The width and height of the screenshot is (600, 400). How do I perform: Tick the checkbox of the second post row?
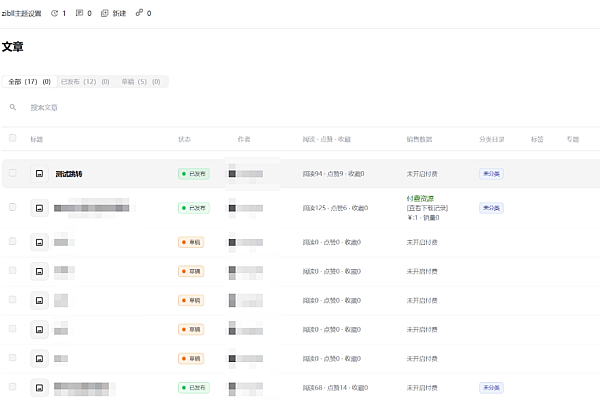13,207
